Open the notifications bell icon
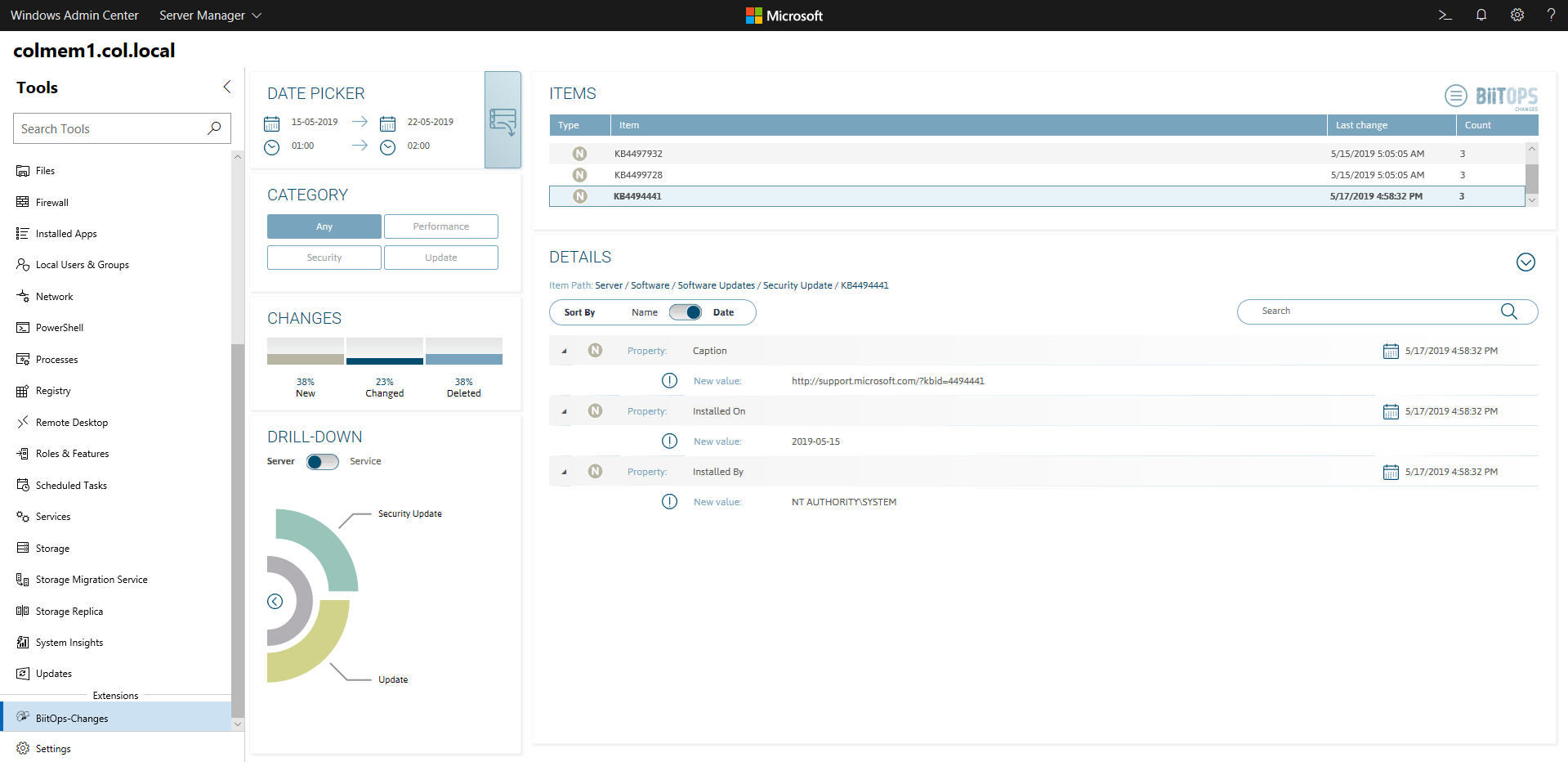This screenshot has height=762, width=1568. (1481, 15)
